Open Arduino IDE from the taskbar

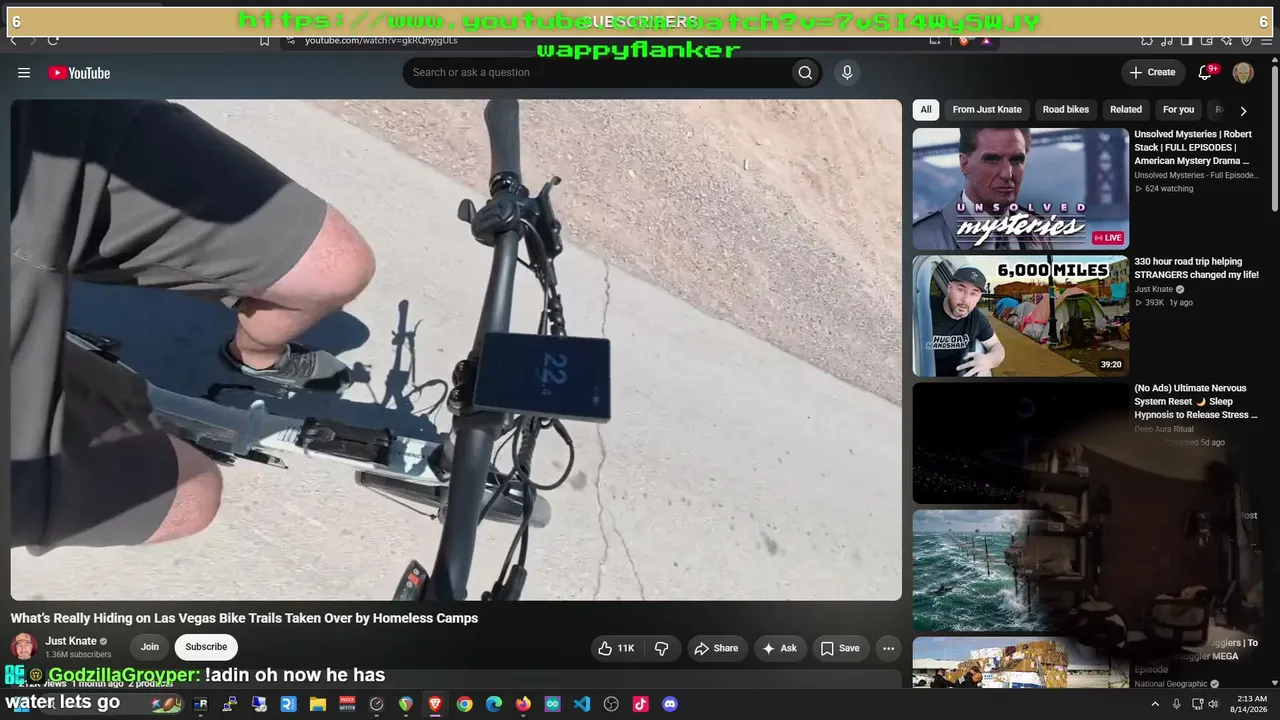coord(553,704)
